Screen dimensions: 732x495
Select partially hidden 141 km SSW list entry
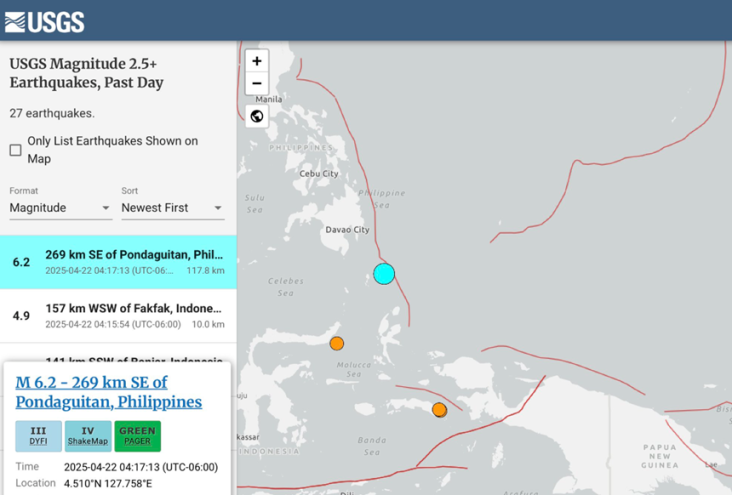(x=118, y=359)
